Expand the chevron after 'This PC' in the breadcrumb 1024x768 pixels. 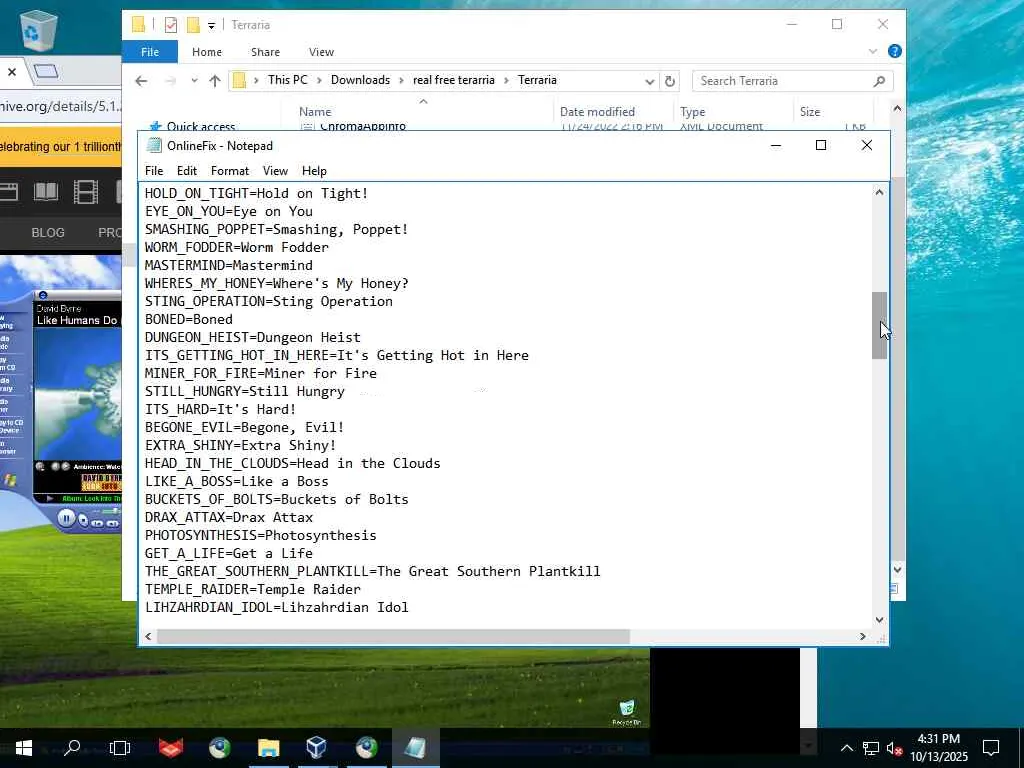click(x=319, y=80)
